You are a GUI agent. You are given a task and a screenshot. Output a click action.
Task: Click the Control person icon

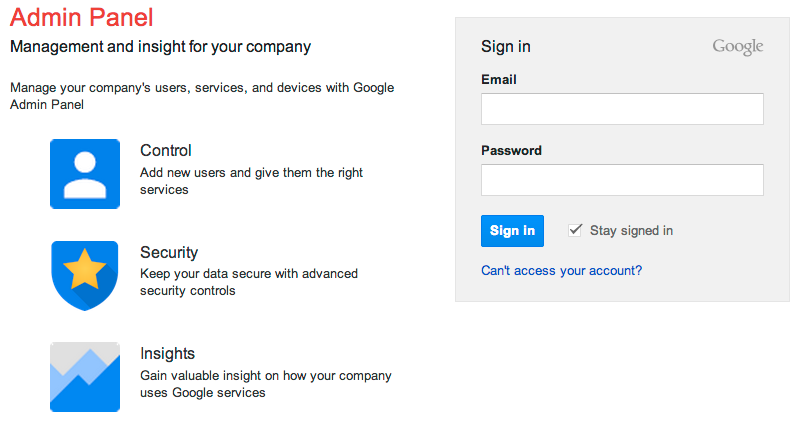click(85, 174)
